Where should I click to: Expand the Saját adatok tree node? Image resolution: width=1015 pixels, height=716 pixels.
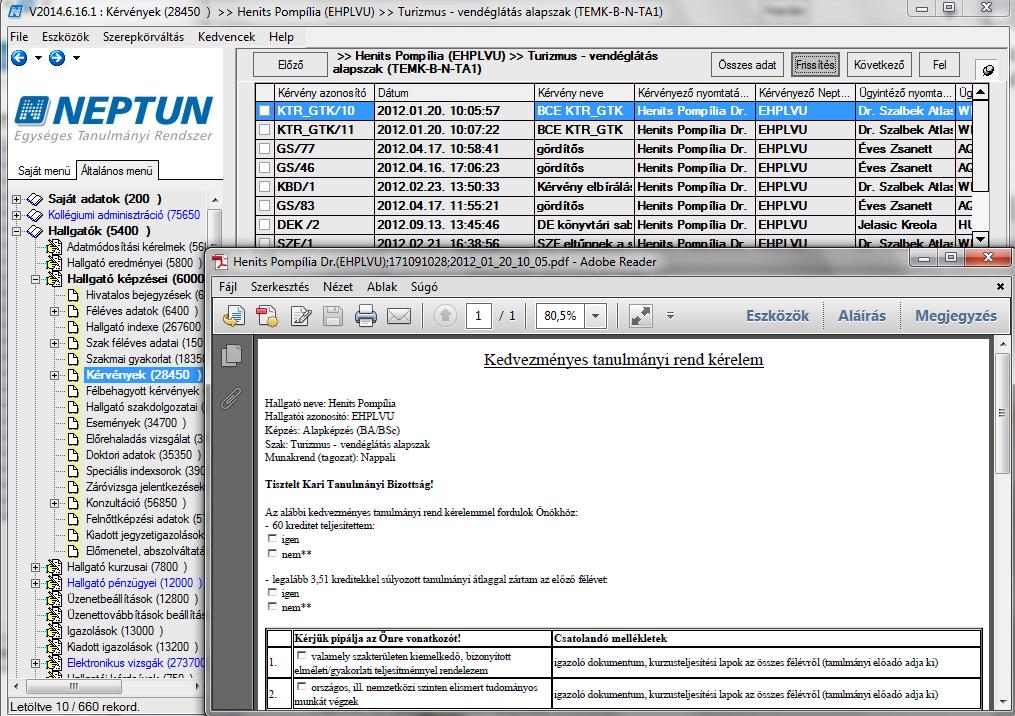[x=17, y=199]
